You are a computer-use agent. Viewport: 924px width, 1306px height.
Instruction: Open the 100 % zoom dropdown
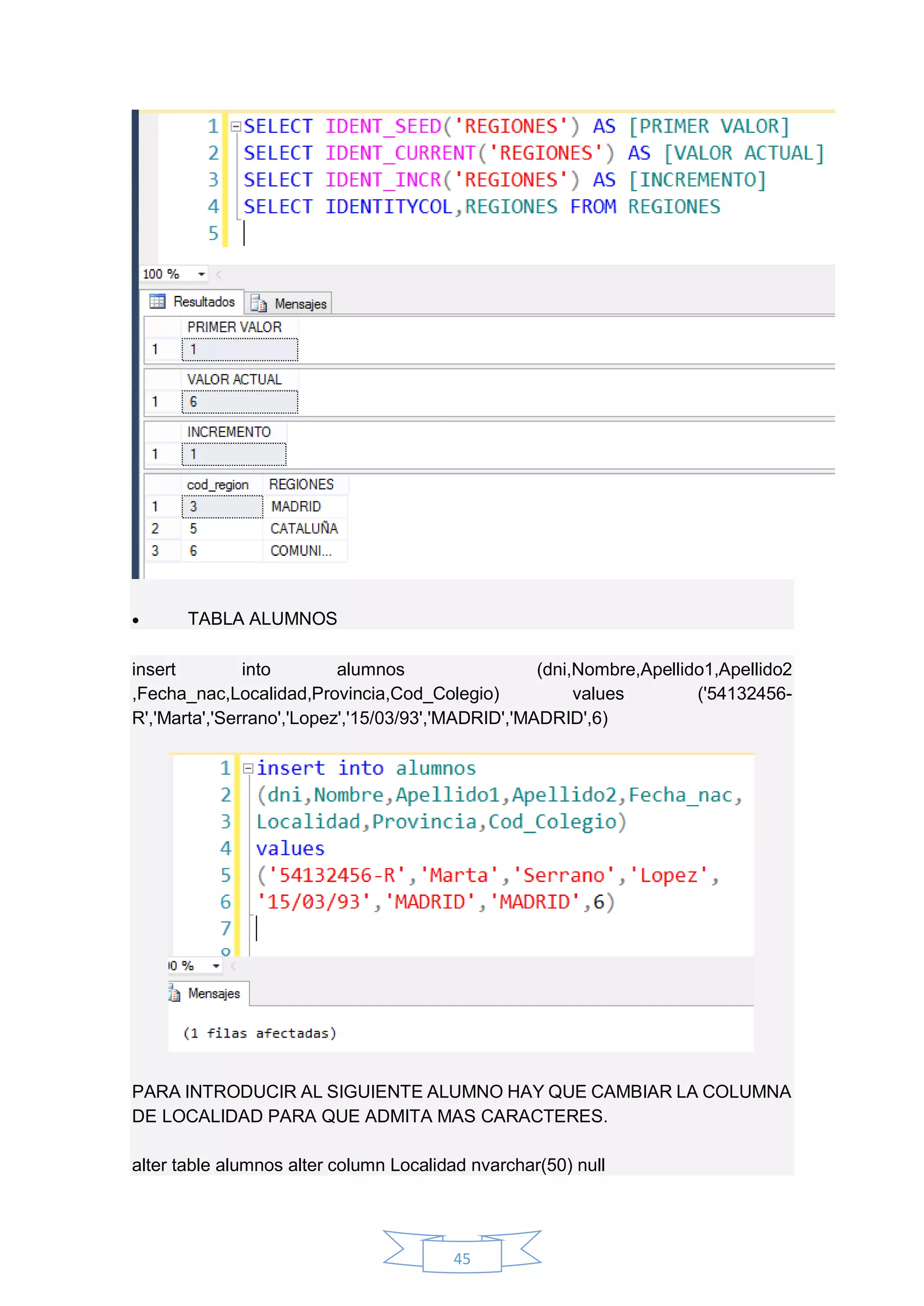click(201, 274)
